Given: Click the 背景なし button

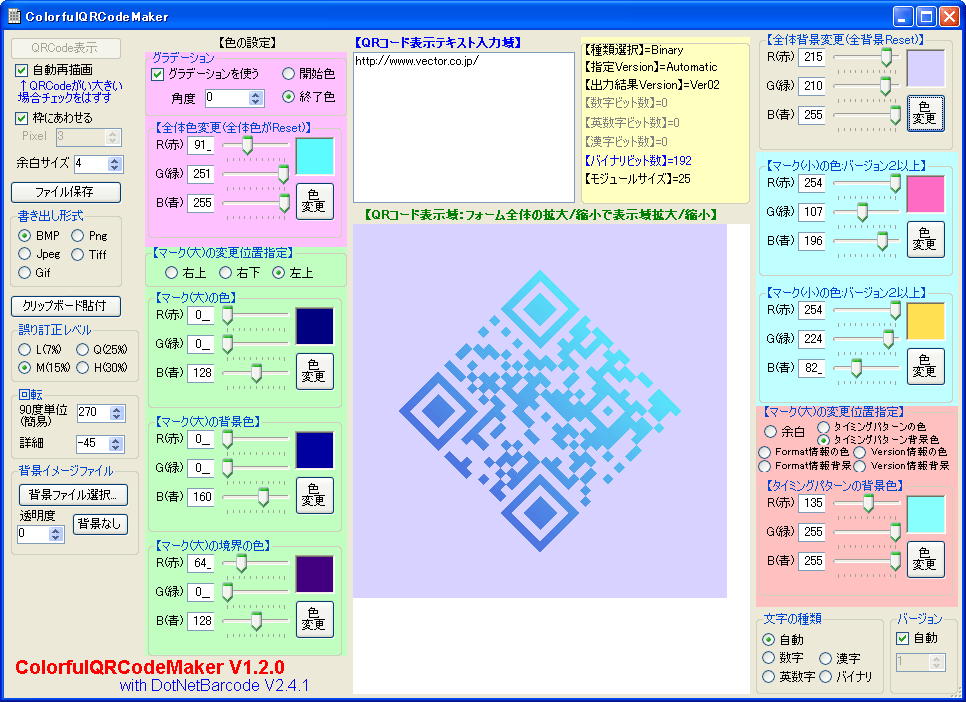Looking at the screenshot, I should (x=100, y=524).
